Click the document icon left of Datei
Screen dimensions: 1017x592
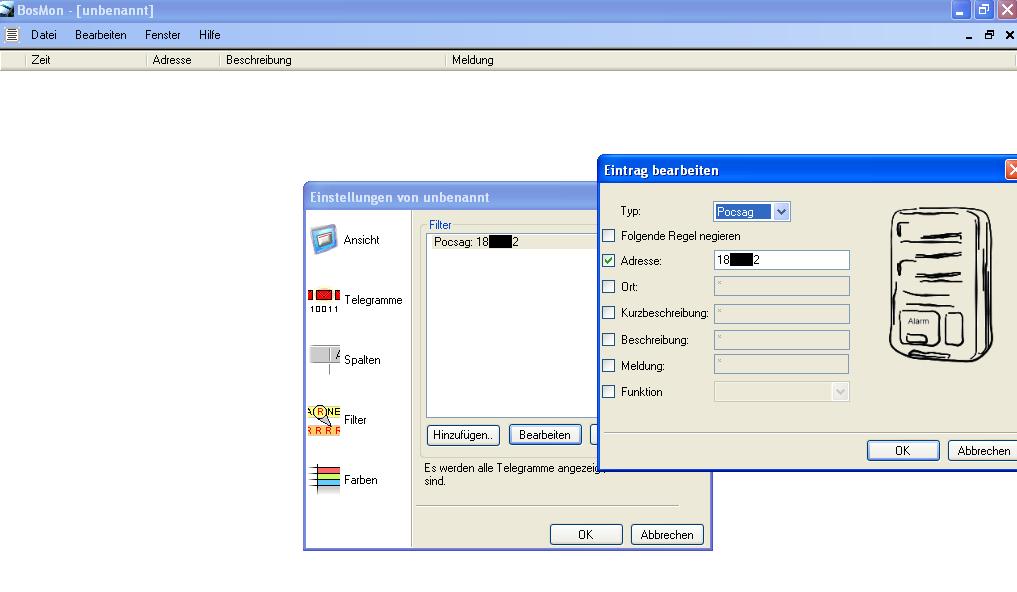(12, 34)
